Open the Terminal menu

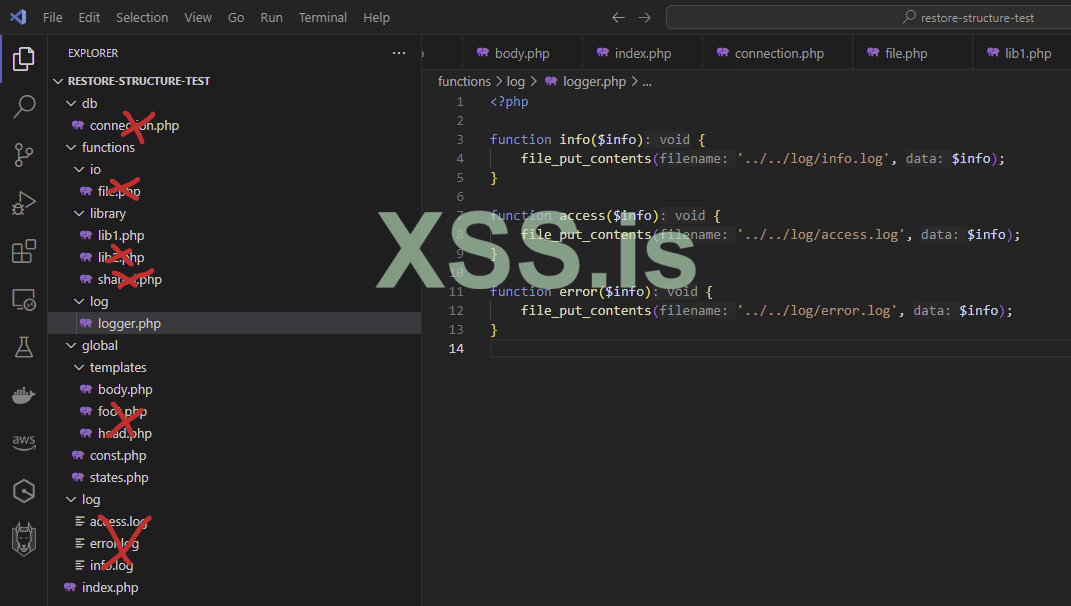pyautogui.click(x=323, y=17)
